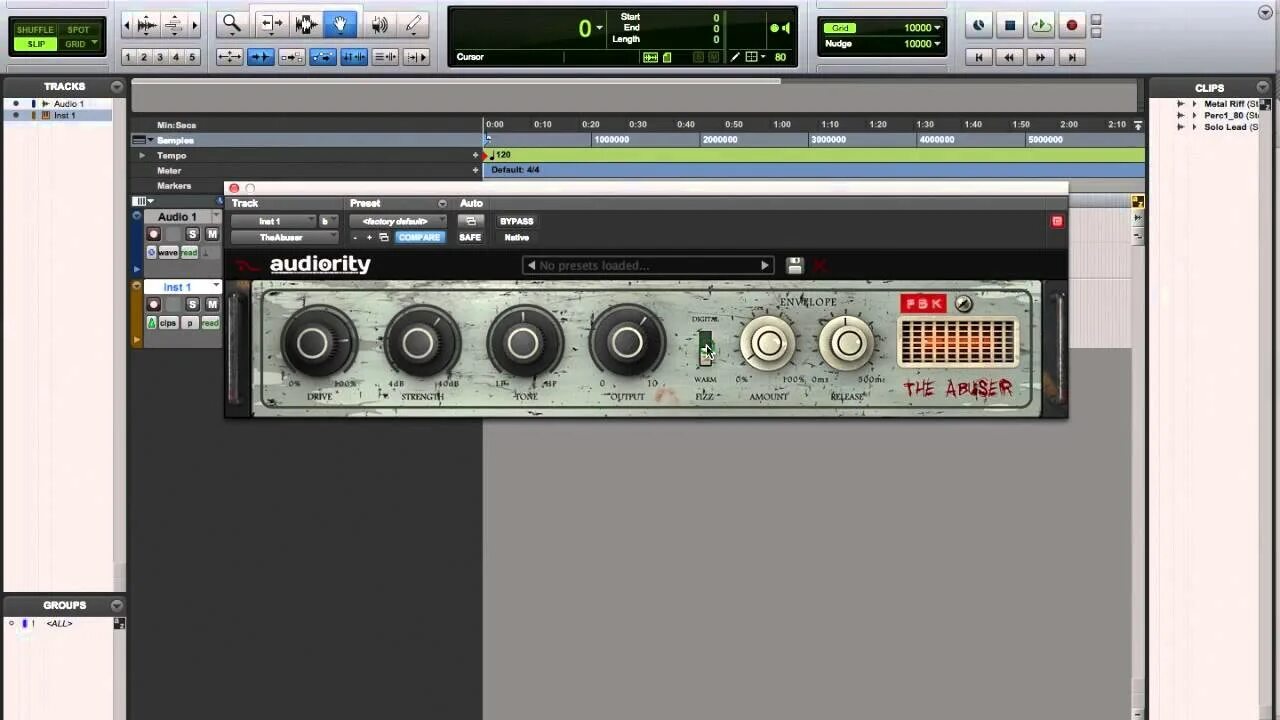Click Audiority save preset disk icon
The height and width of the screenshot is (720, 1280).
[x=794, y=265]
